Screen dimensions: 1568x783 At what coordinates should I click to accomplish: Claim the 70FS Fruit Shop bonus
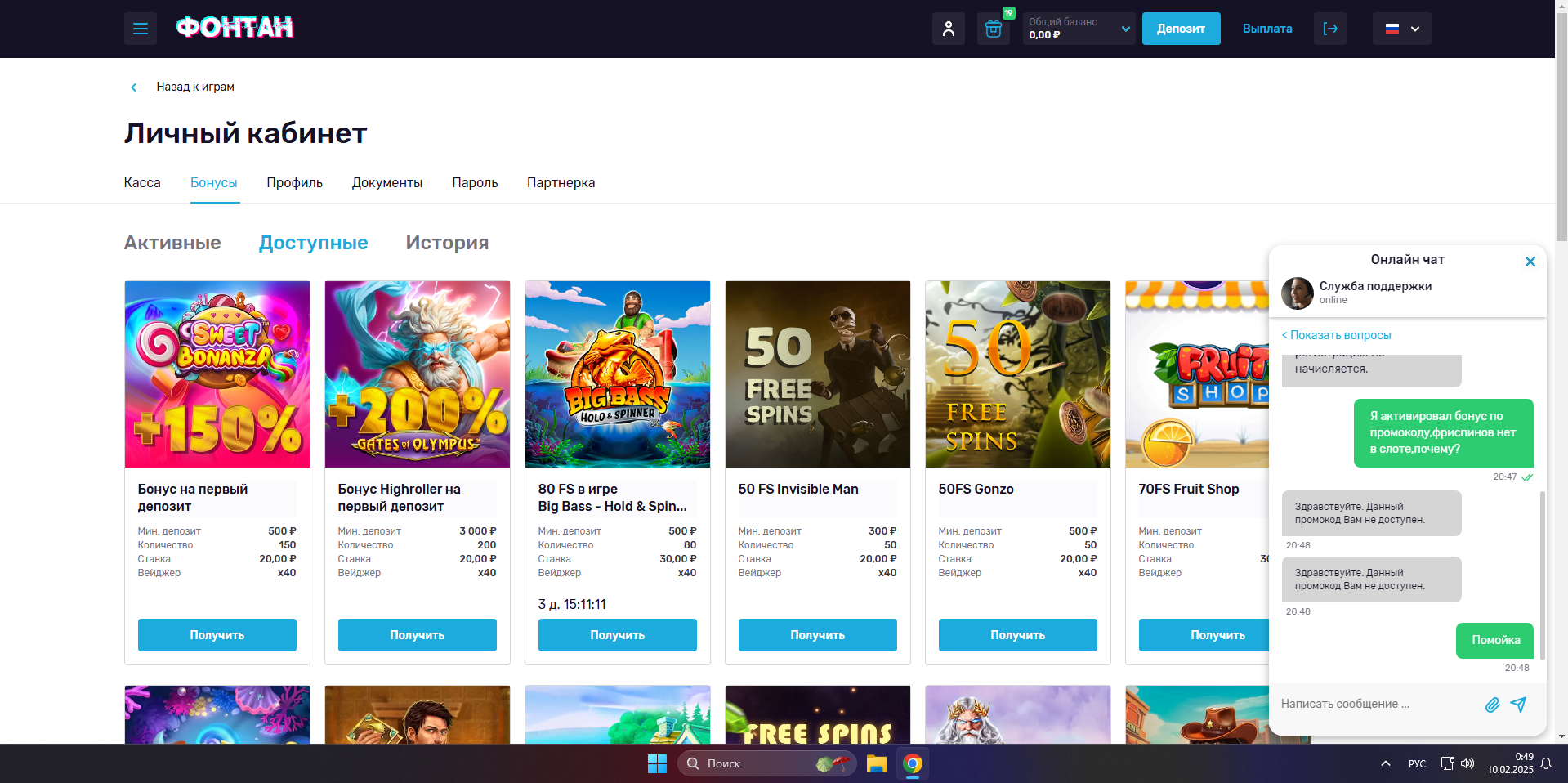1204,635
